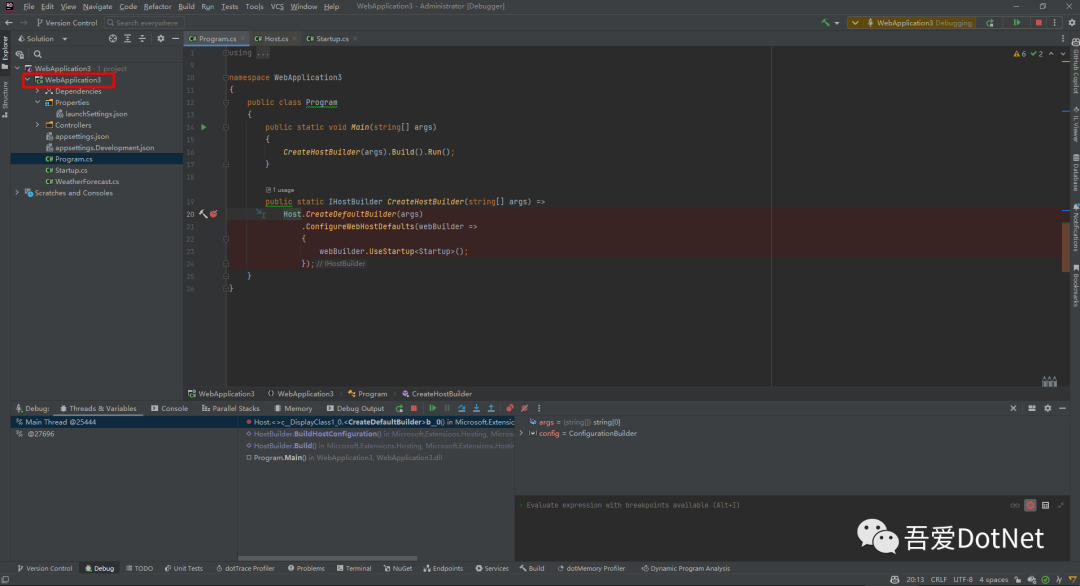Open Solution panel options gear
Screen dimensions: 1080x586
(160, 39)
